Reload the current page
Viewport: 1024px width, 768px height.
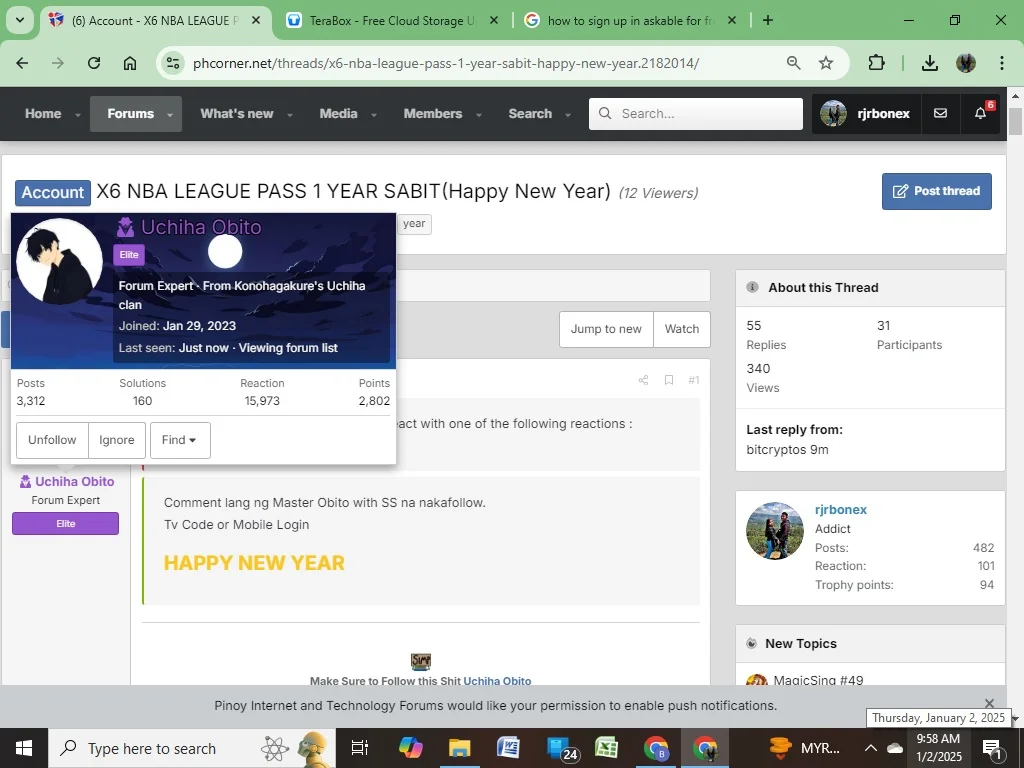(94, 63)
